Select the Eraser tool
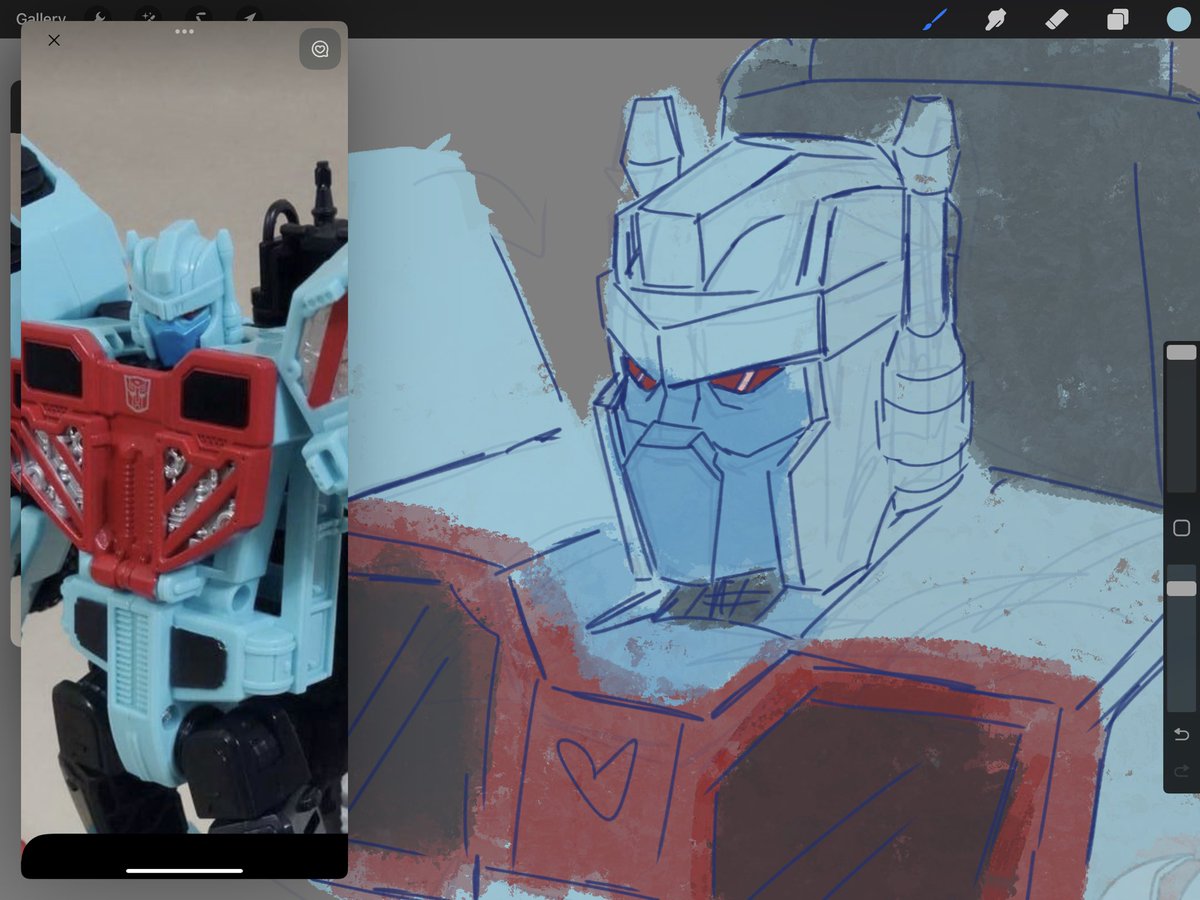This screenshot has width=1200, height=900. 1057,19
